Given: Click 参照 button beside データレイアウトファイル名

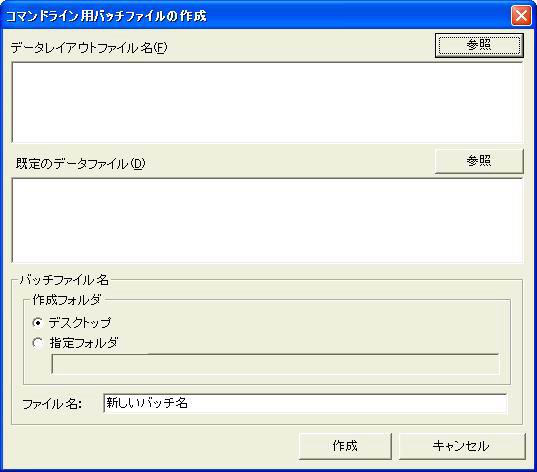Looking at the screenshot, I should pos(479,45).
